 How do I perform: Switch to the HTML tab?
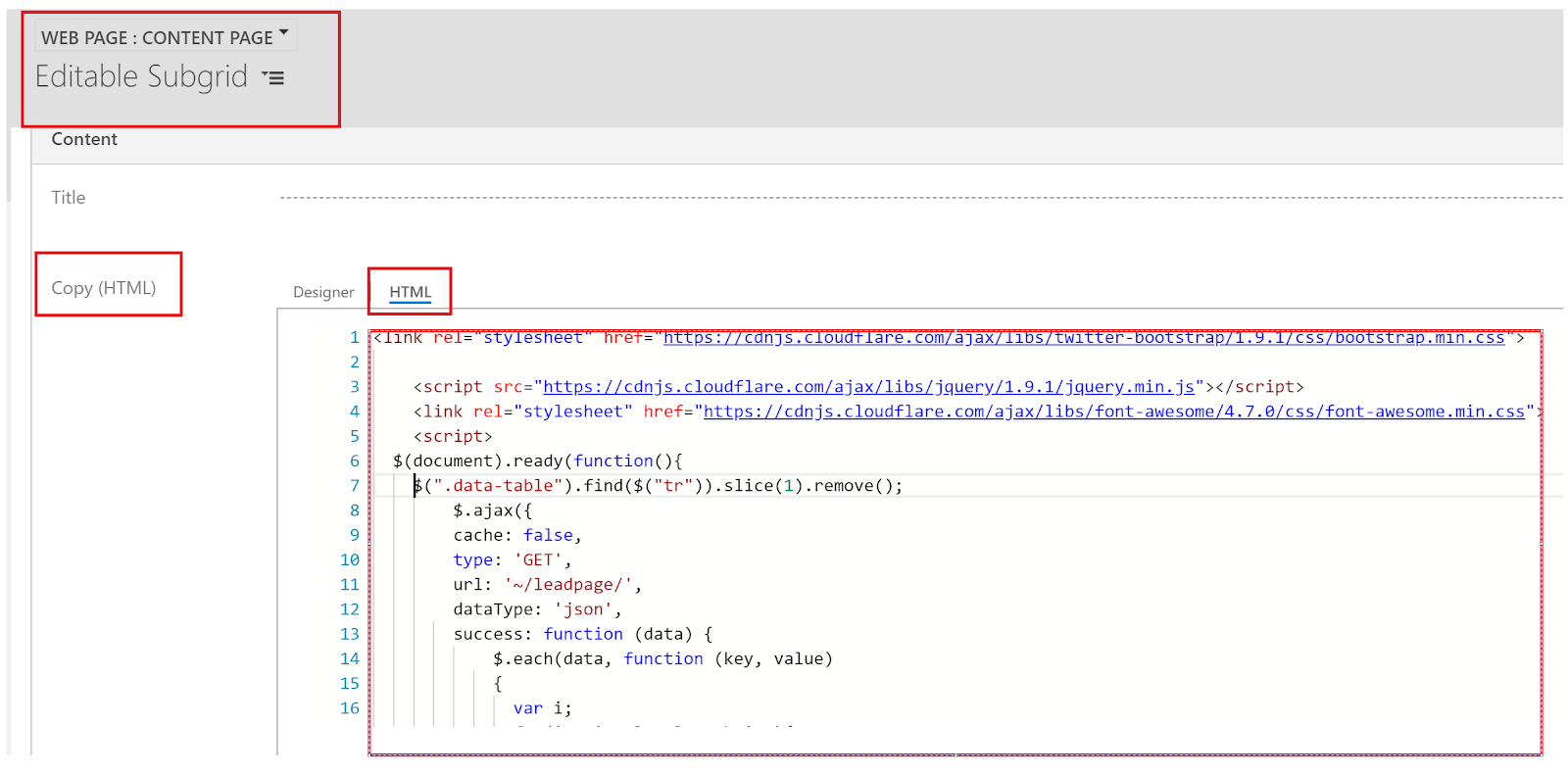click(410, 292)
